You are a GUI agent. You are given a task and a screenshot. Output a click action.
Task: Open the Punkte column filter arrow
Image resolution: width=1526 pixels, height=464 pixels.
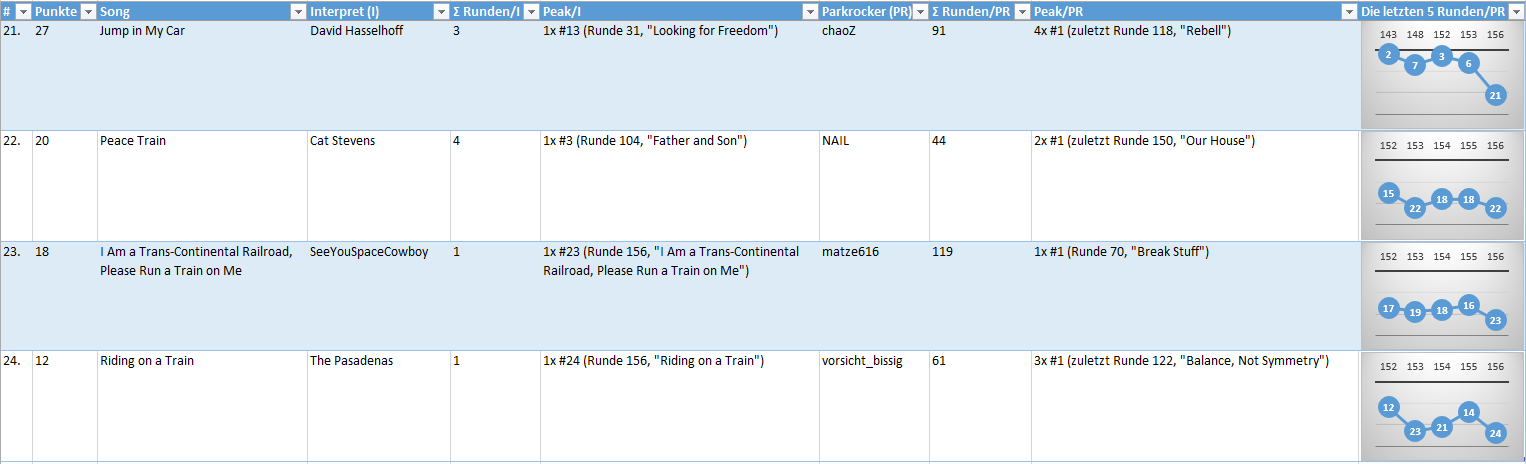88,11
